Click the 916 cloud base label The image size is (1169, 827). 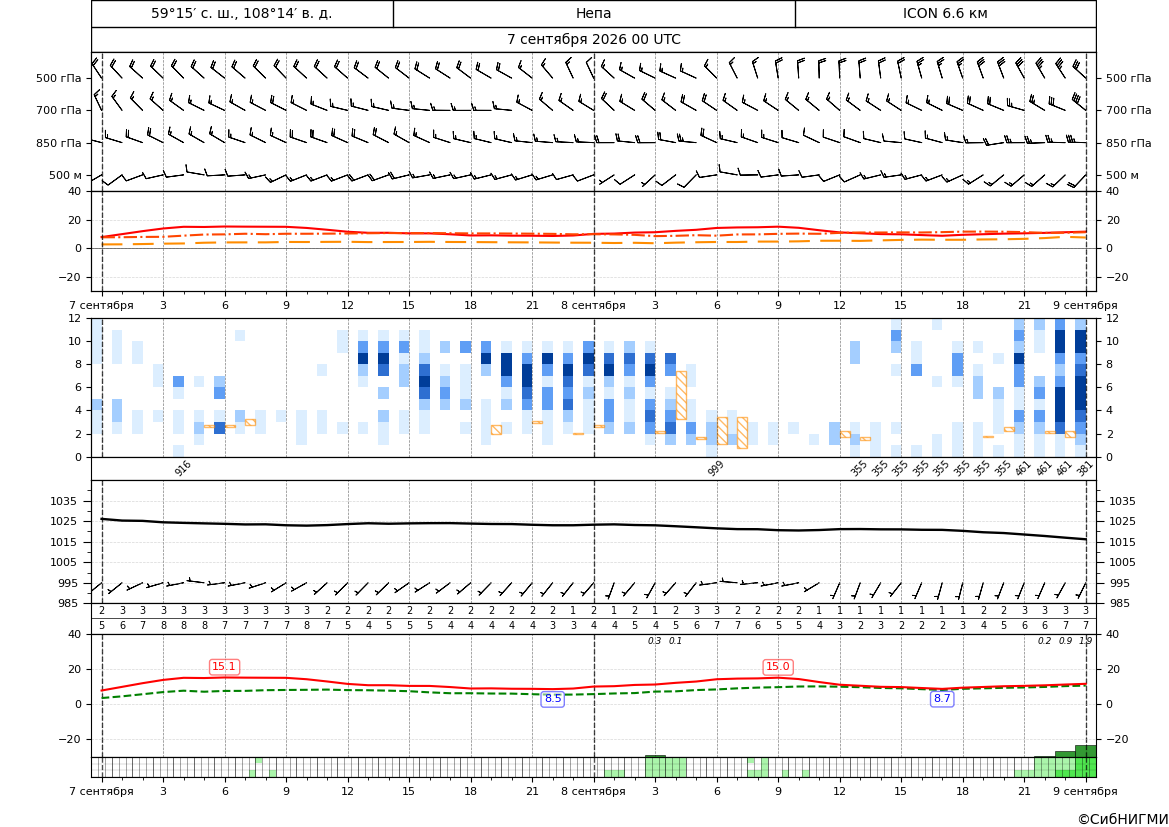[183, 468]
